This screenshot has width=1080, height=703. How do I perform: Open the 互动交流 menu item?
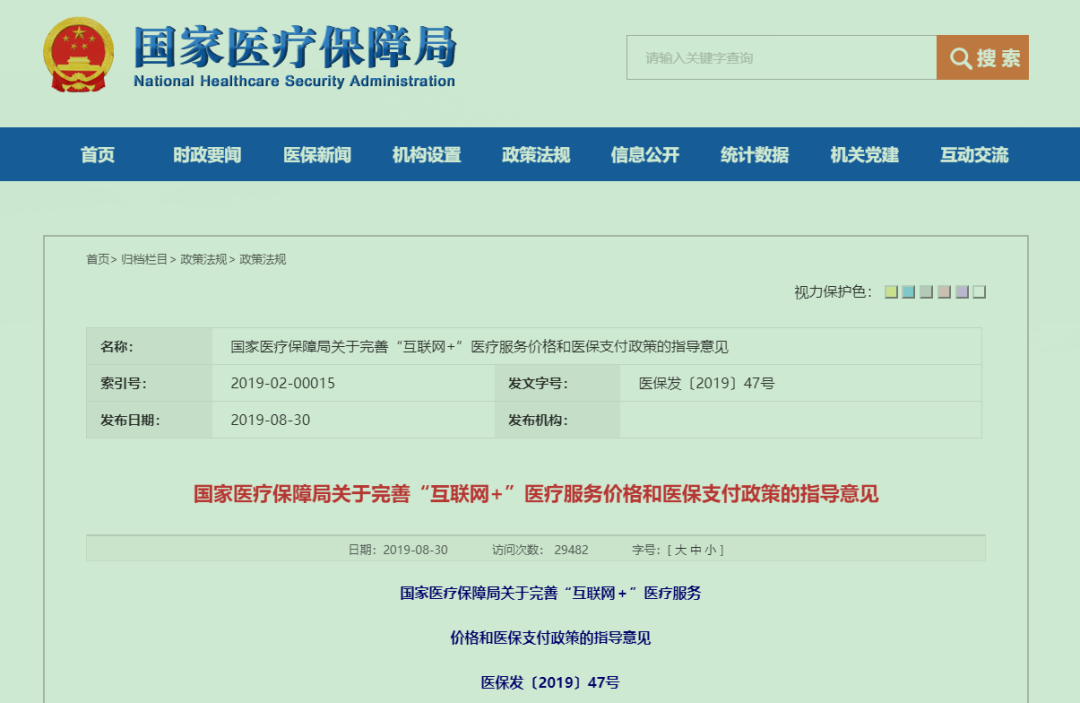(974, 155)
